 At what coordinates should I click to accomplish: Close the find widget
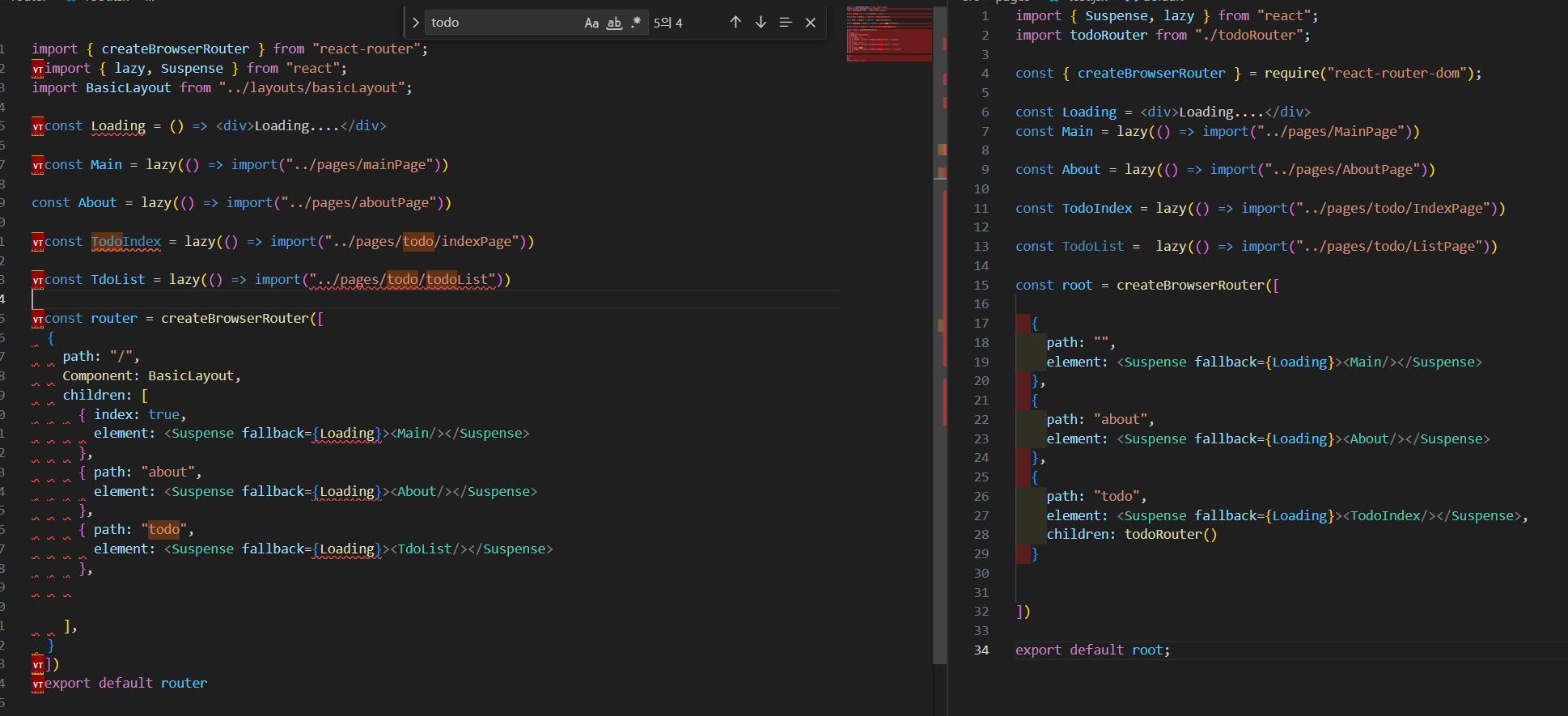click(x=811, y=23)
